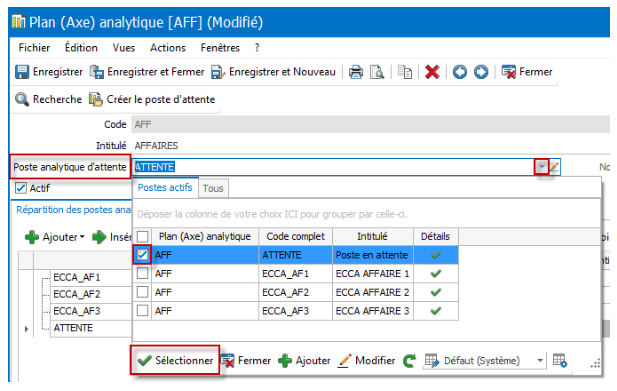Expand the Défaut (Système) view dropdown
The width and height of the screenshot is (617, 391).
tap(540, 361)
